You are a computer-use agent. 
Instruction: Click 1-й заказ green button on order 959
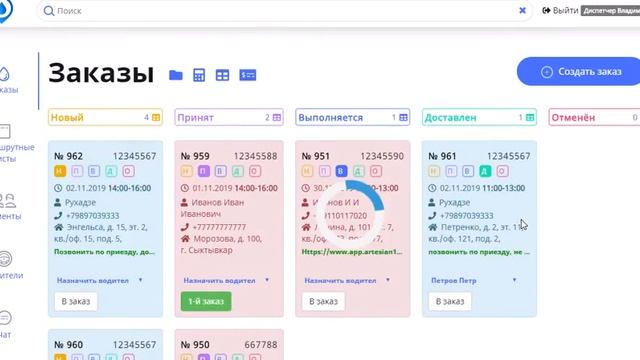(x=206, y=302)
